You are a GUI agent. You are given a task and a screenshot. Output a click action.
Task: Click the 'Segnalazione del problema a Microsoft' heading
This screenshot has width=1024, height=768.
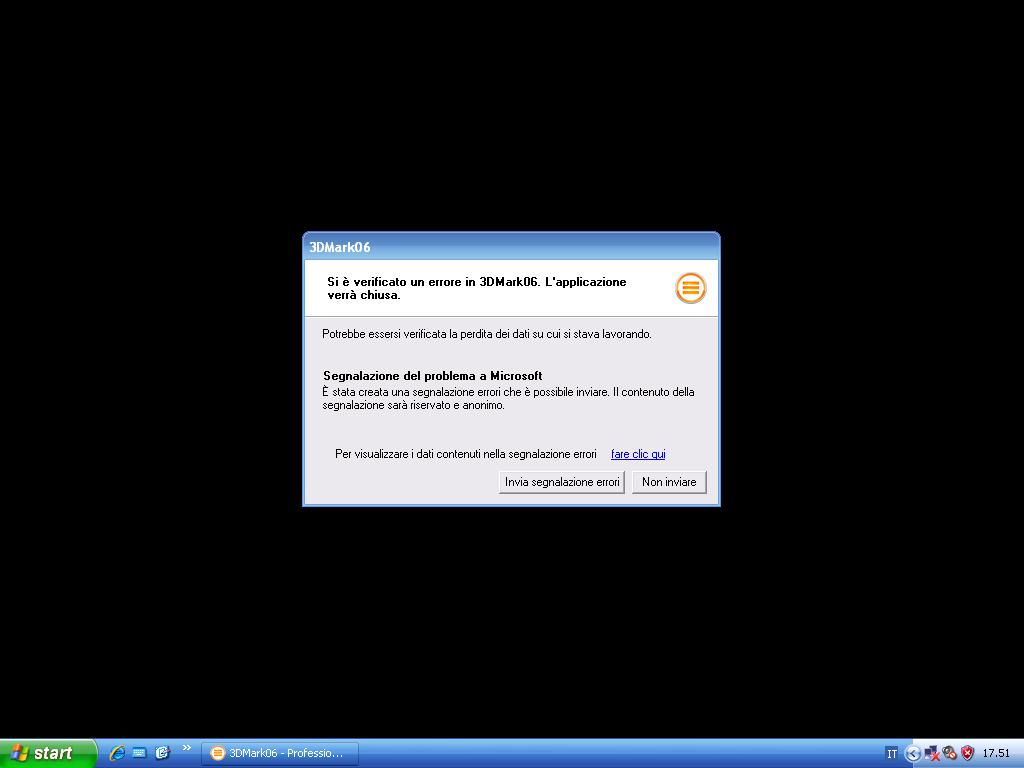[x=433, y=376]
